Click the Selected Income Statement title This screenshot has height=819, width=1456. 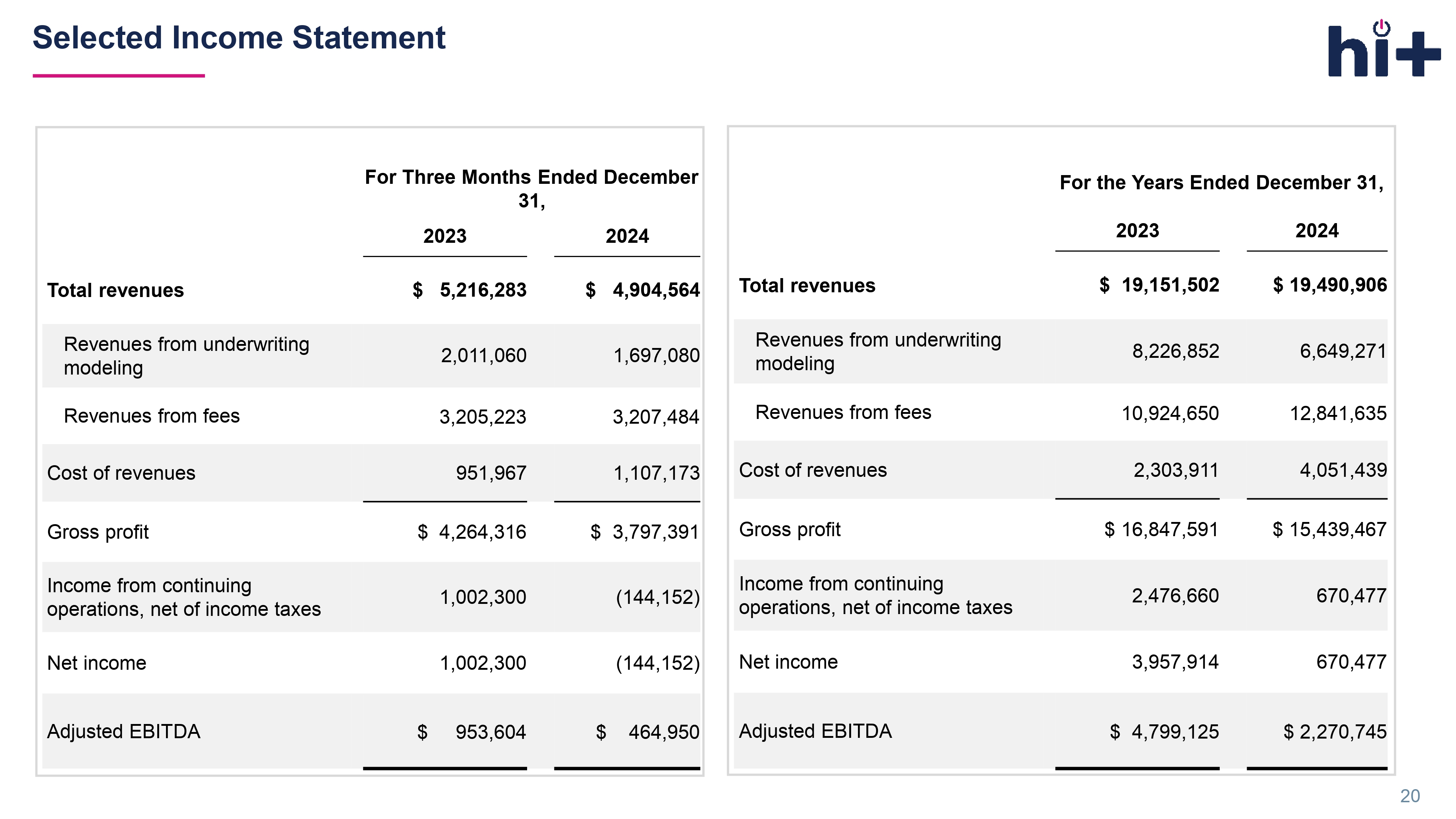pyautogui.click(x=238, y=38)
